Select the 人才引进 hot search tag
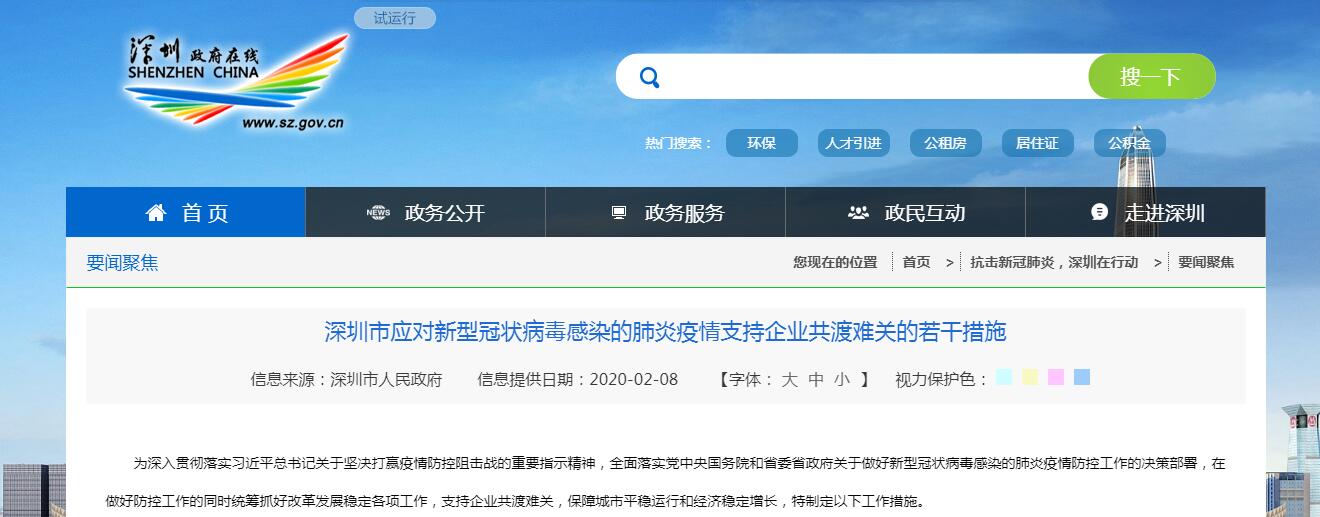The width and height of the screenshot is (1320, 517). (x=853, y=143)
